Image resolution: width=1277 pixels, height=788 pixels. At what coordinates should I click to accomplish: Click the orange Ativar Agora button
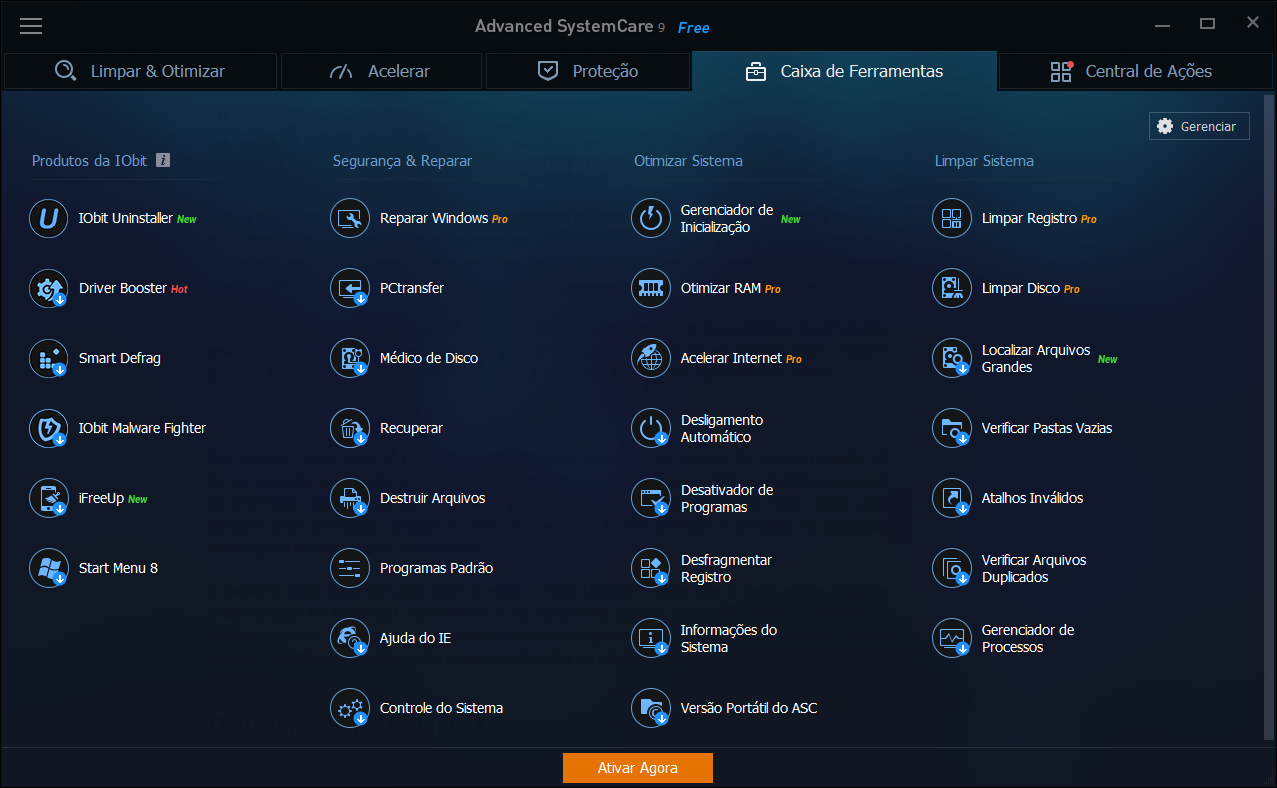(x=638, y=768)
